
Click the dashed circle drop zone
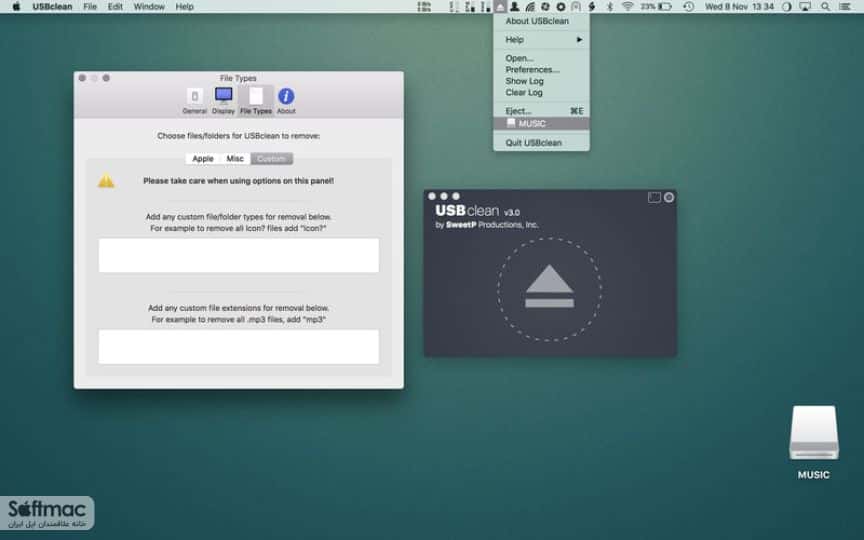[549, 289]
